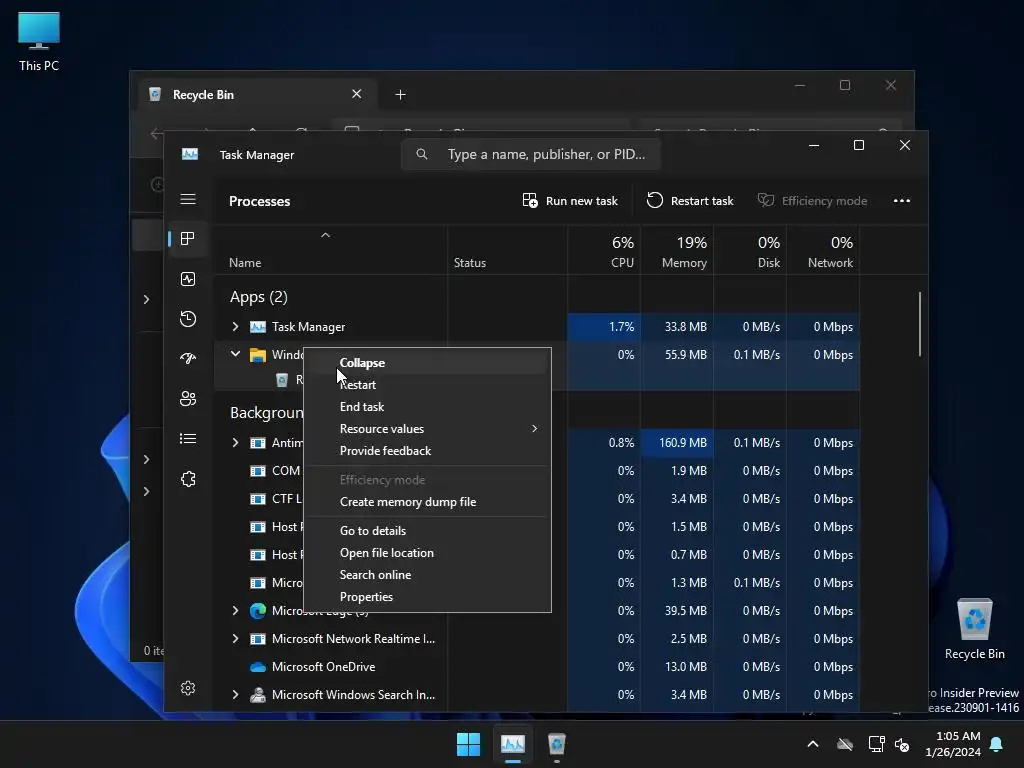Click the Apps (2) group heading
The height and width of the screenshot is (768, 1024).
coord(259,297)
